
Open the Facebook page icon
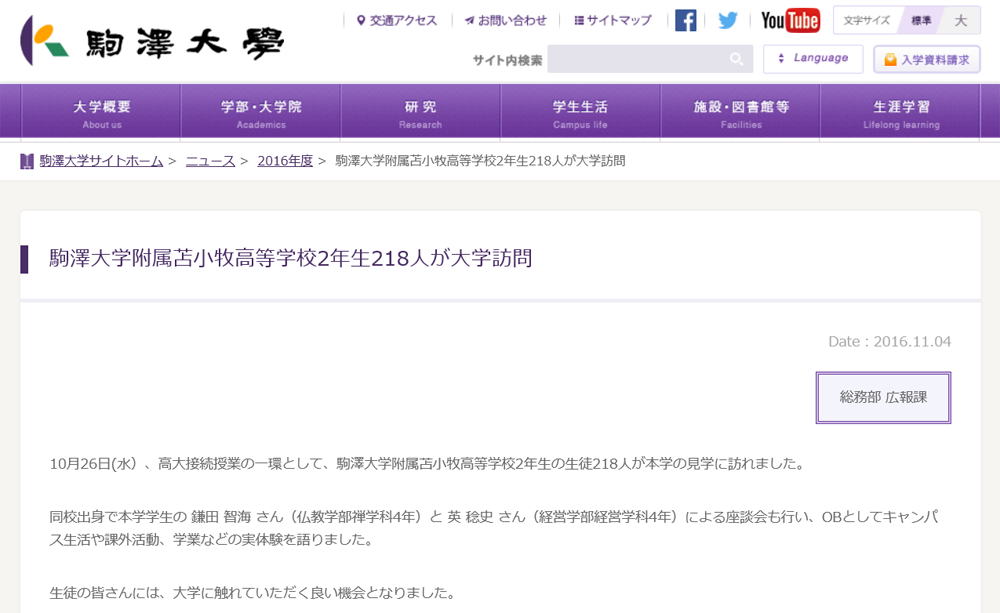coord(686,20)
